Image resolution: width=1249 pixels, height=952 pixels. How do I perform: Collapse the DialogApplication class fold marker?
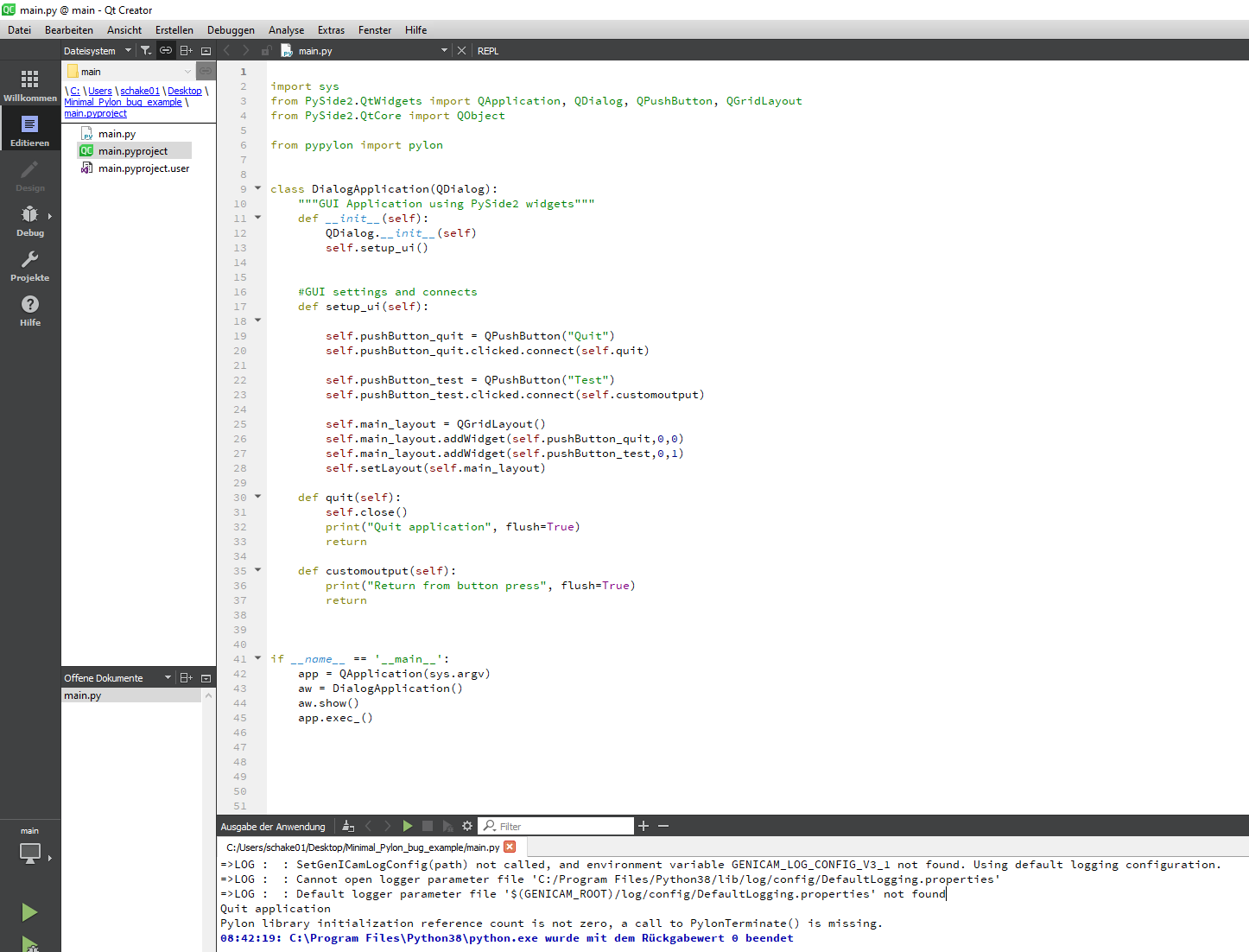257,187
